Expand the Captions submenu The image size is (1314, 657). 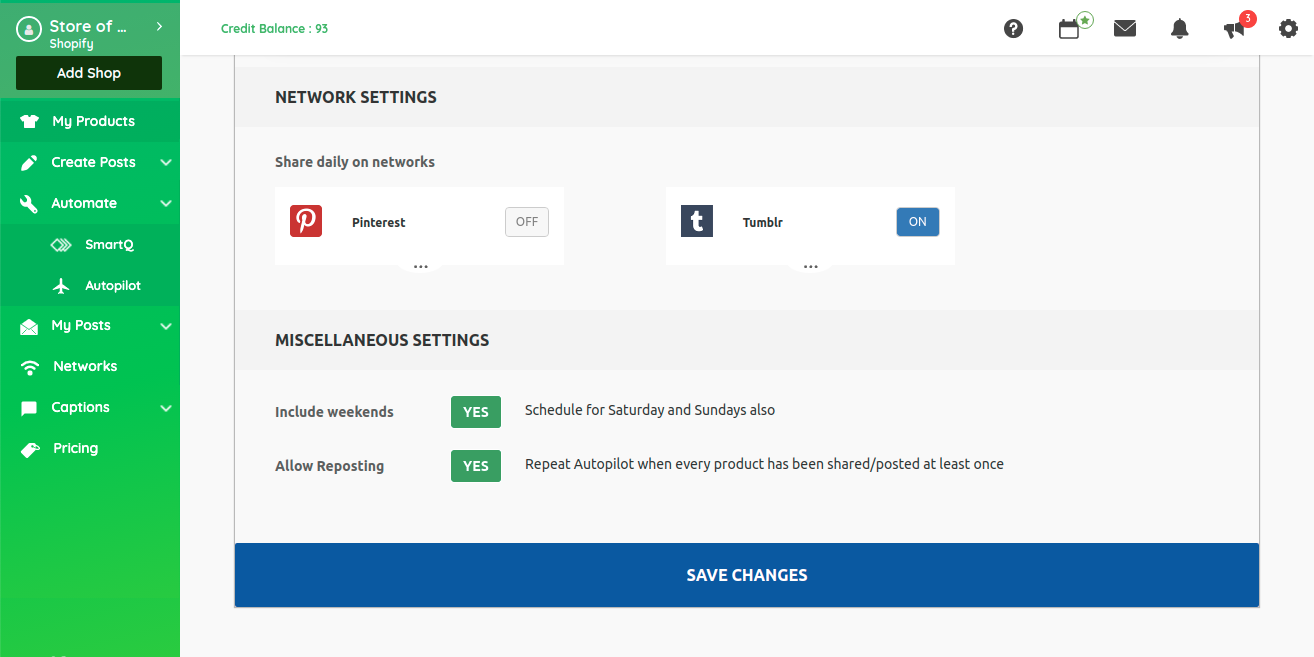(x=166, y=407)
